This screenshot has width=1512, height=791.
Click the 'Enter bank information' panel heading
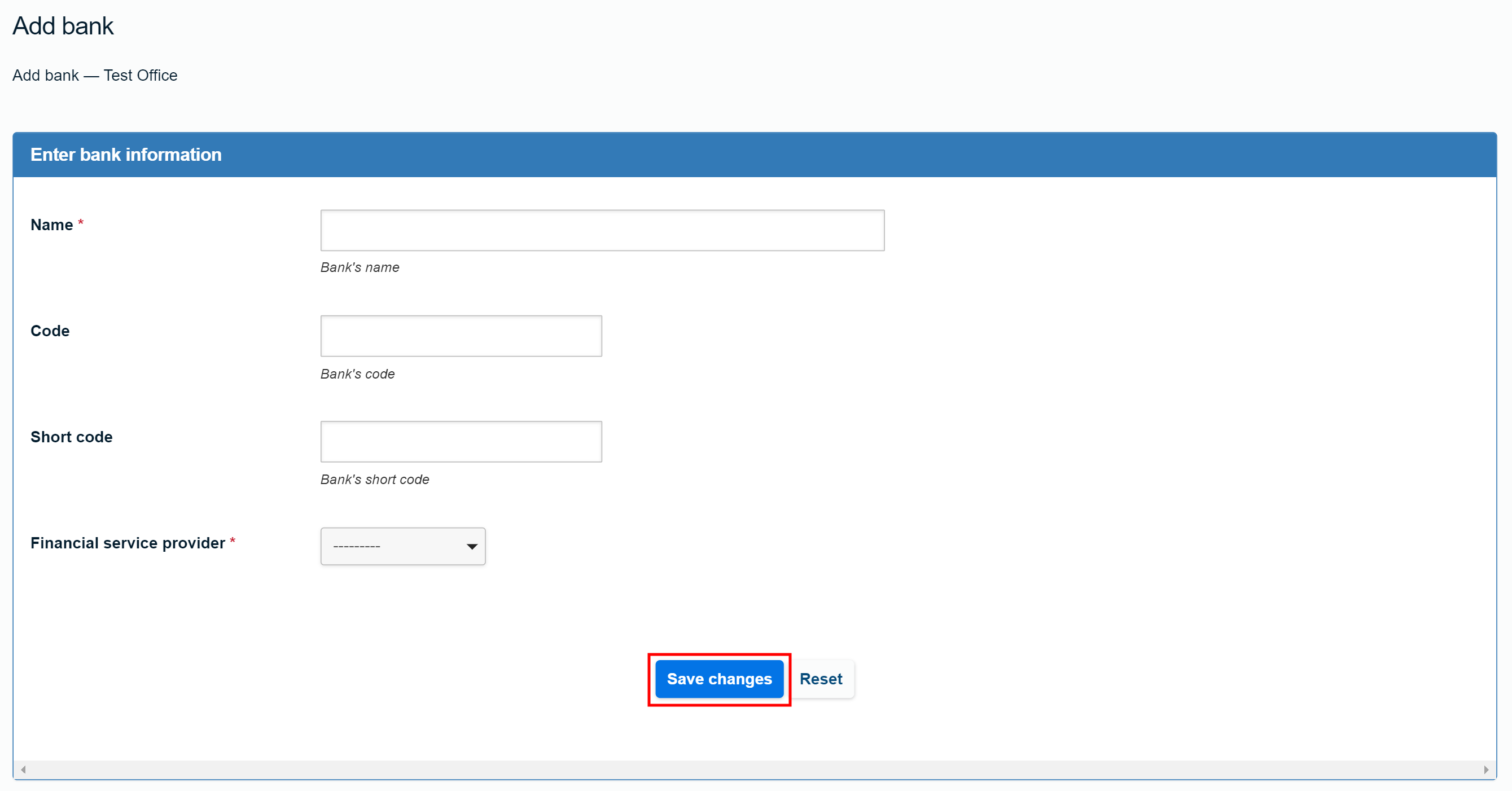126,155
